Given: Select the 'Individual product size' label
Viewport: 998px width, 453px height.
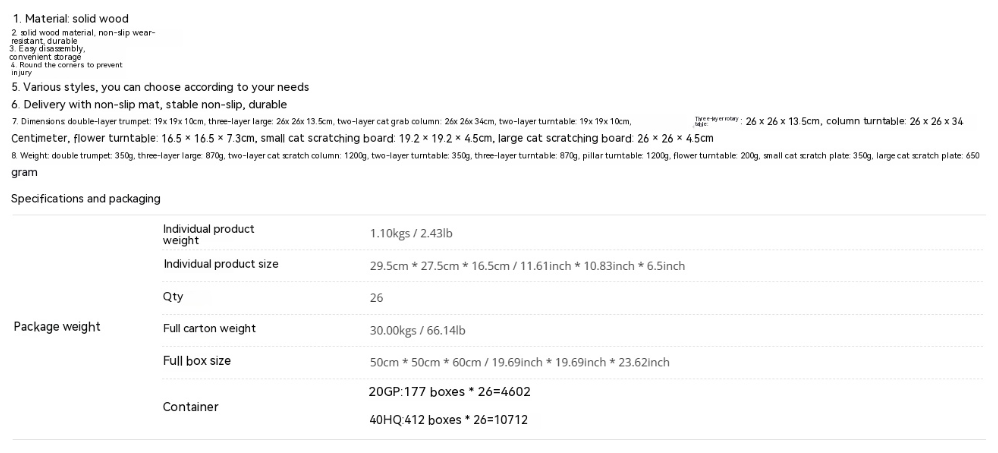Looking at the screenshot, I should point(221,264).
